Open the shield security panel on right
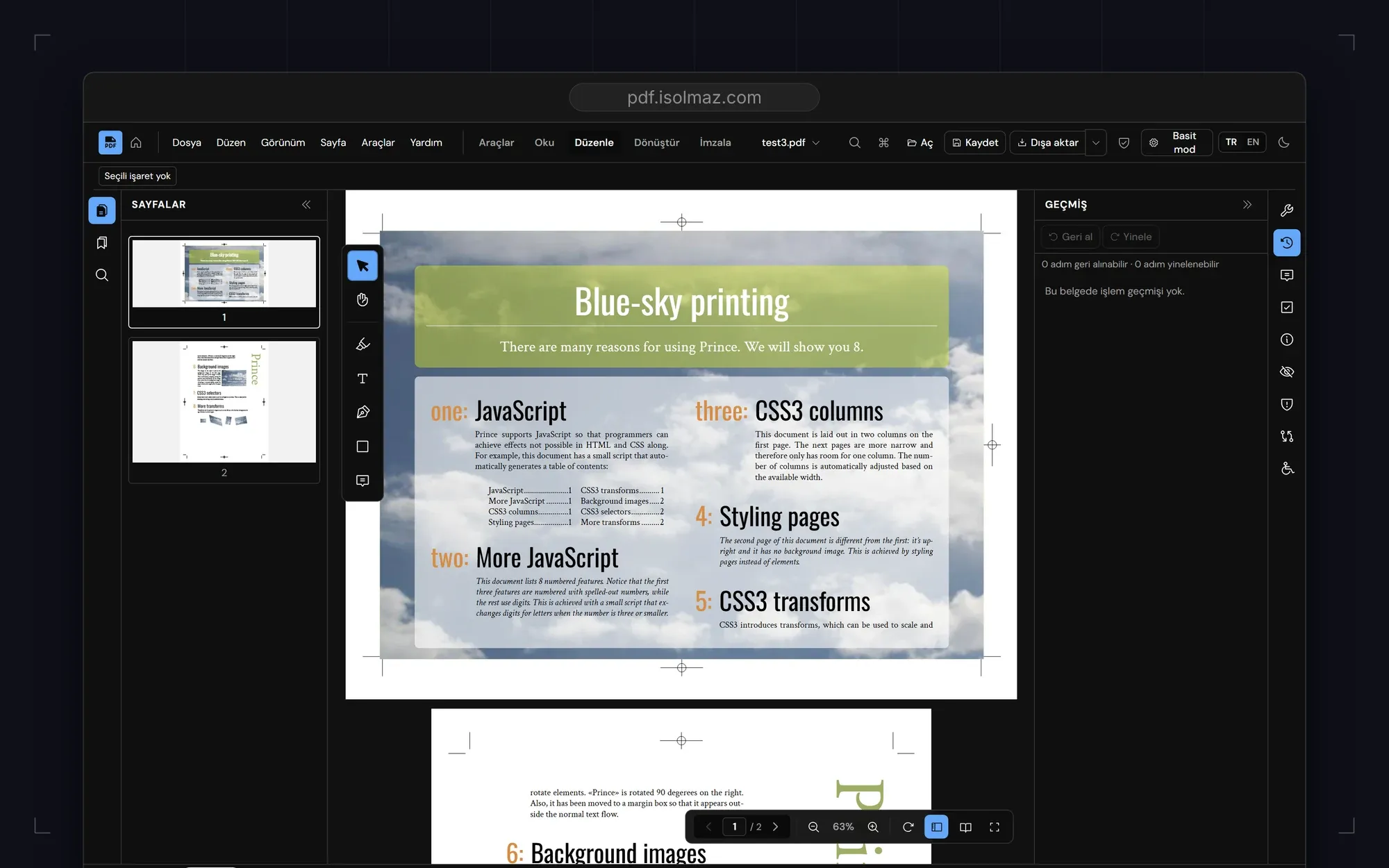Screen dimensions: 1389x868 [1287, 404]
